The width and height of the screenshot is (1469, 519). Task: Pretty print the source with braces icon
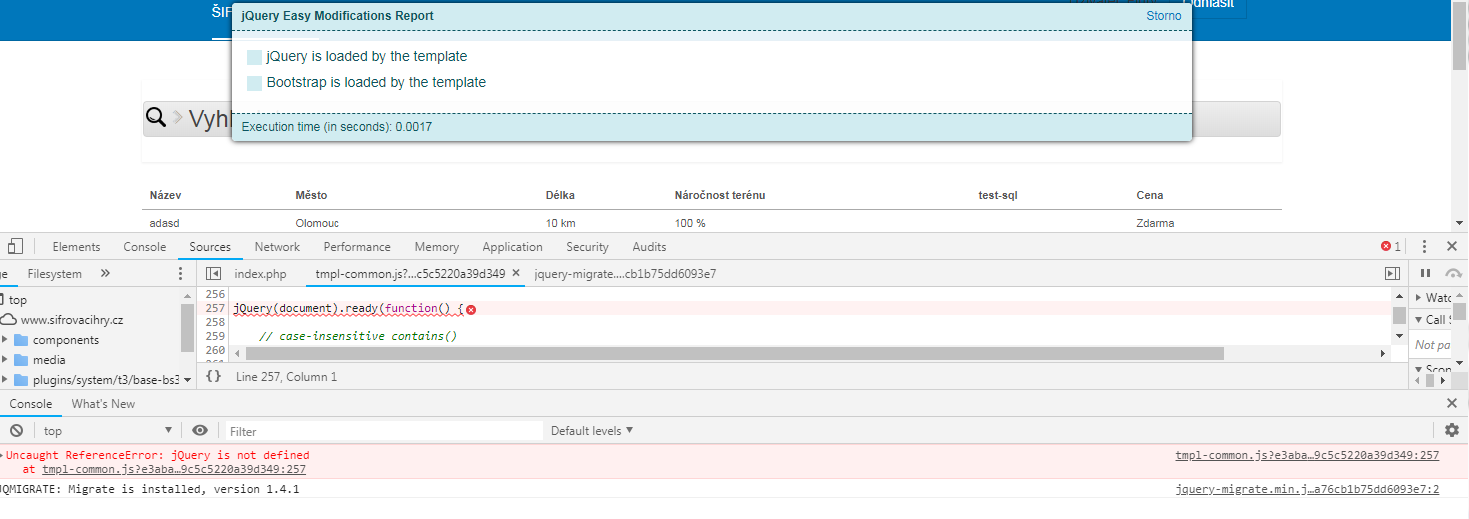213,376
